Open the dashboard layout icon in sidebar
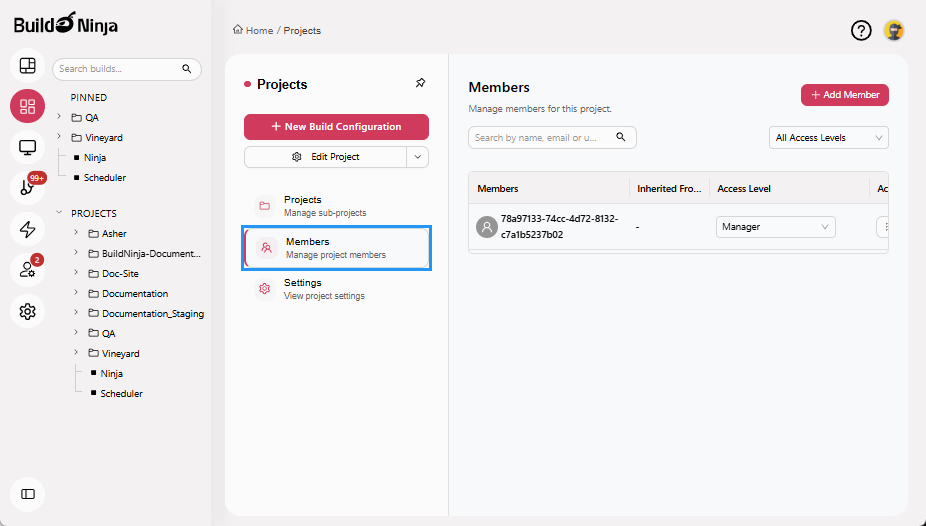The image size is (926, 526). coord(27,65)
